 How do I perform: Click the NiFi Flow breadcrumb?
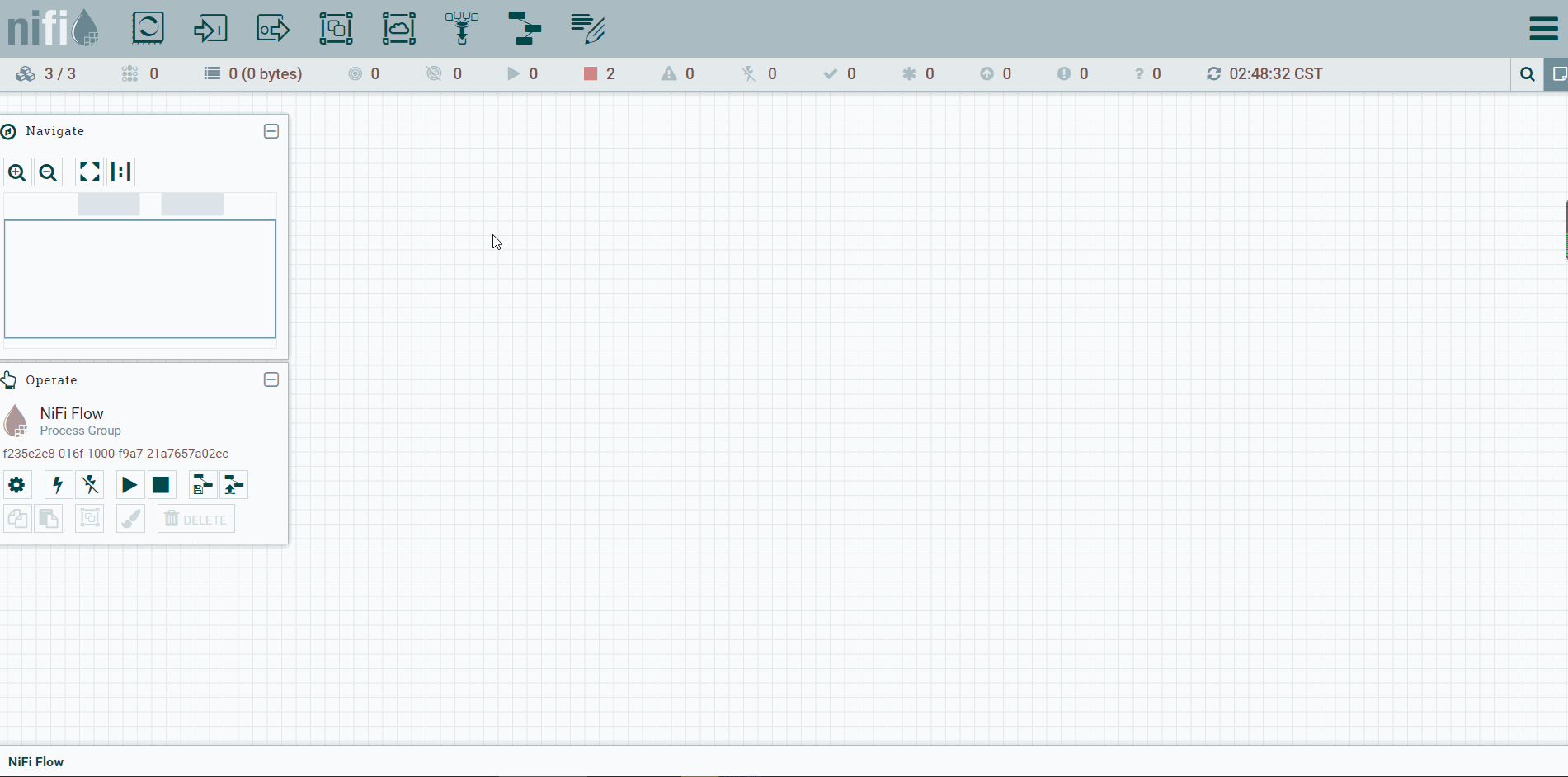point(36,762)
